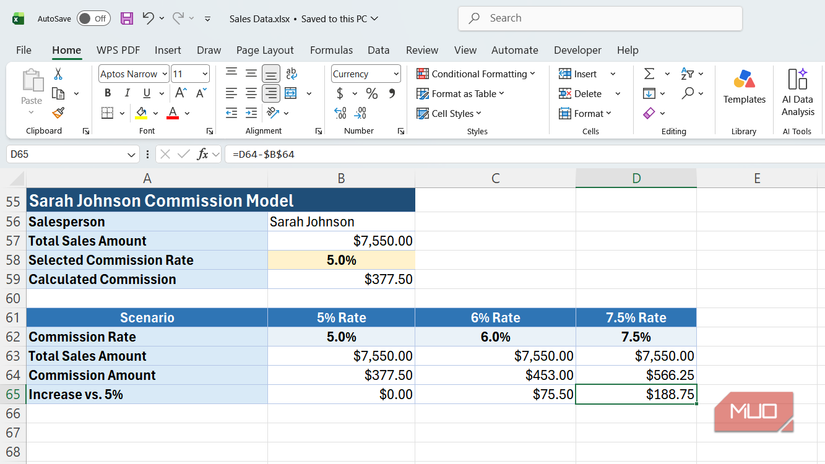Toggle Underline formatting
The image size is (825, 464).
click(x=147, y=93)
